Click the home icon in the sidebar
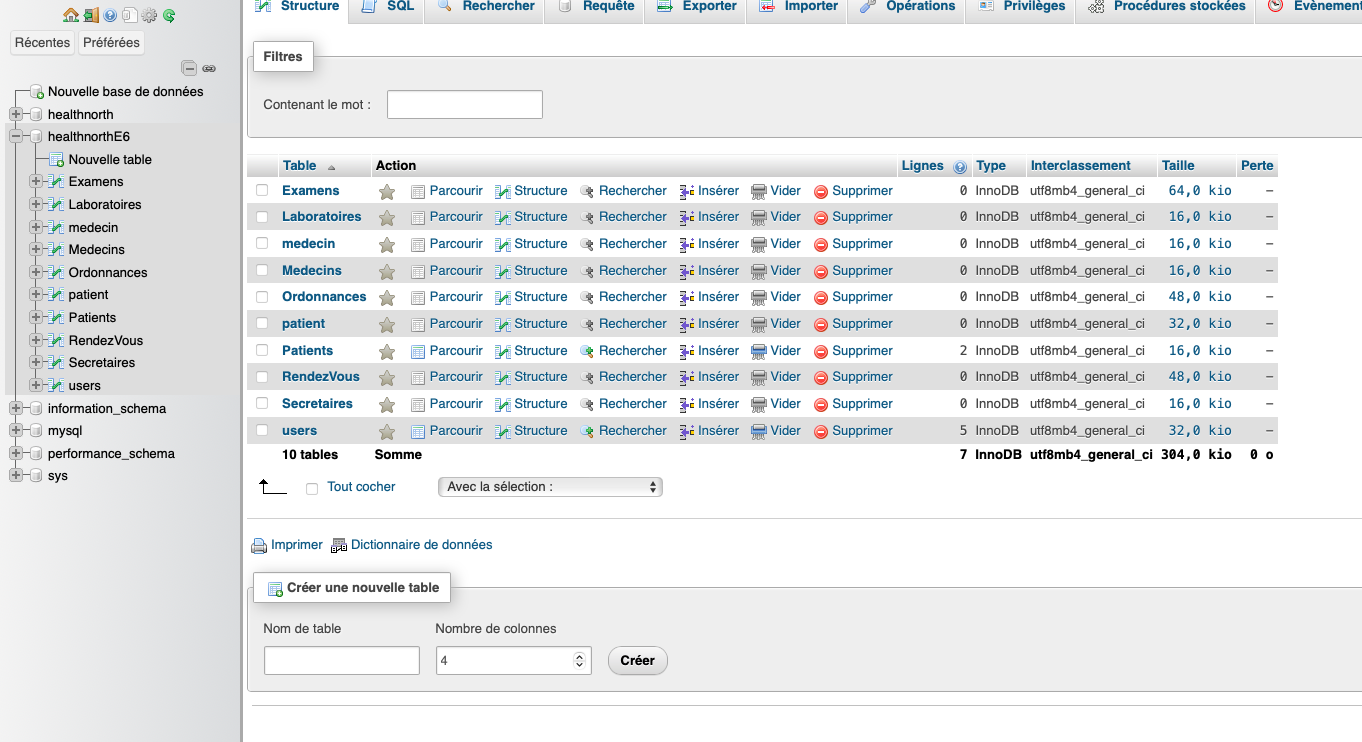This screenshot has width=1362, height=742. pos(70,15)
